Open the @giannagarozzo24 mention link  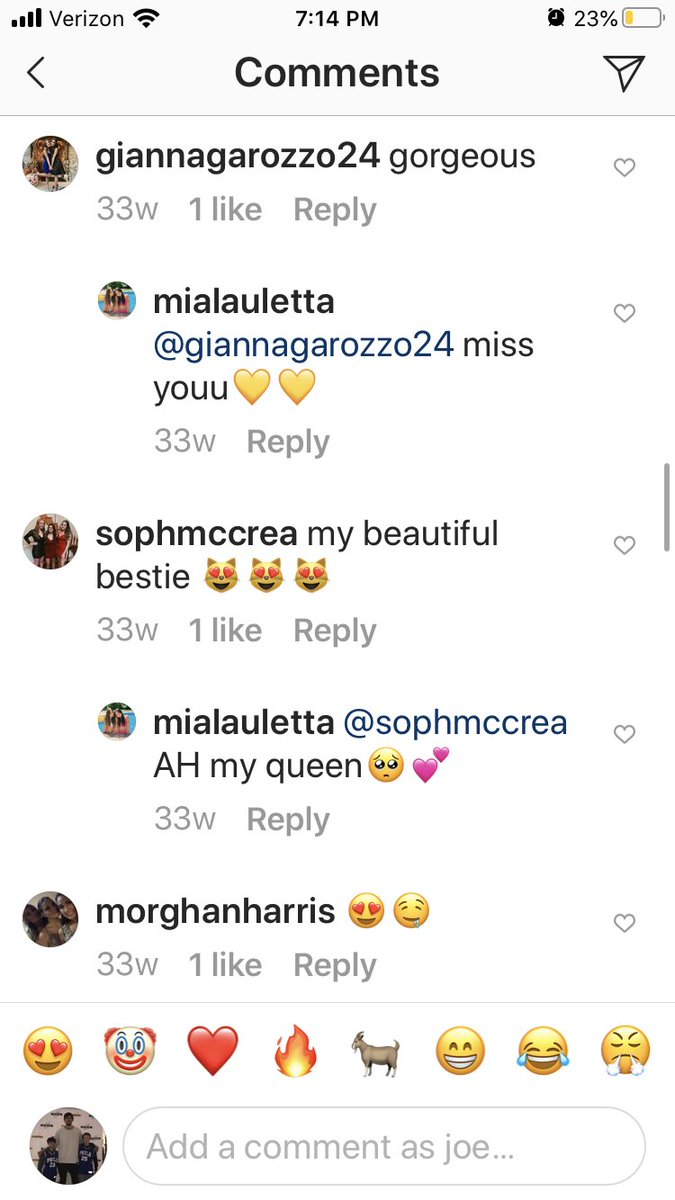303,345
